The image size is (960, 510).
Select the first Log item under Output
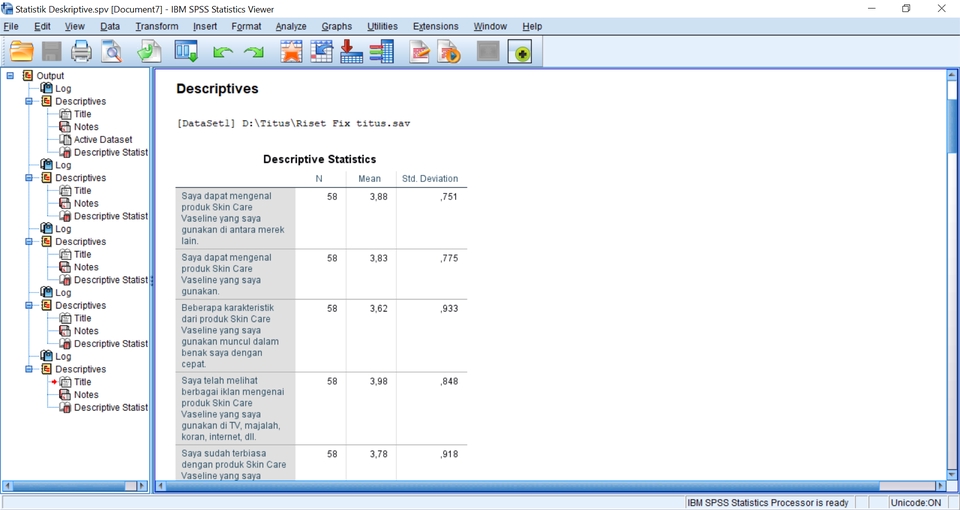click(x=63, y=89)
